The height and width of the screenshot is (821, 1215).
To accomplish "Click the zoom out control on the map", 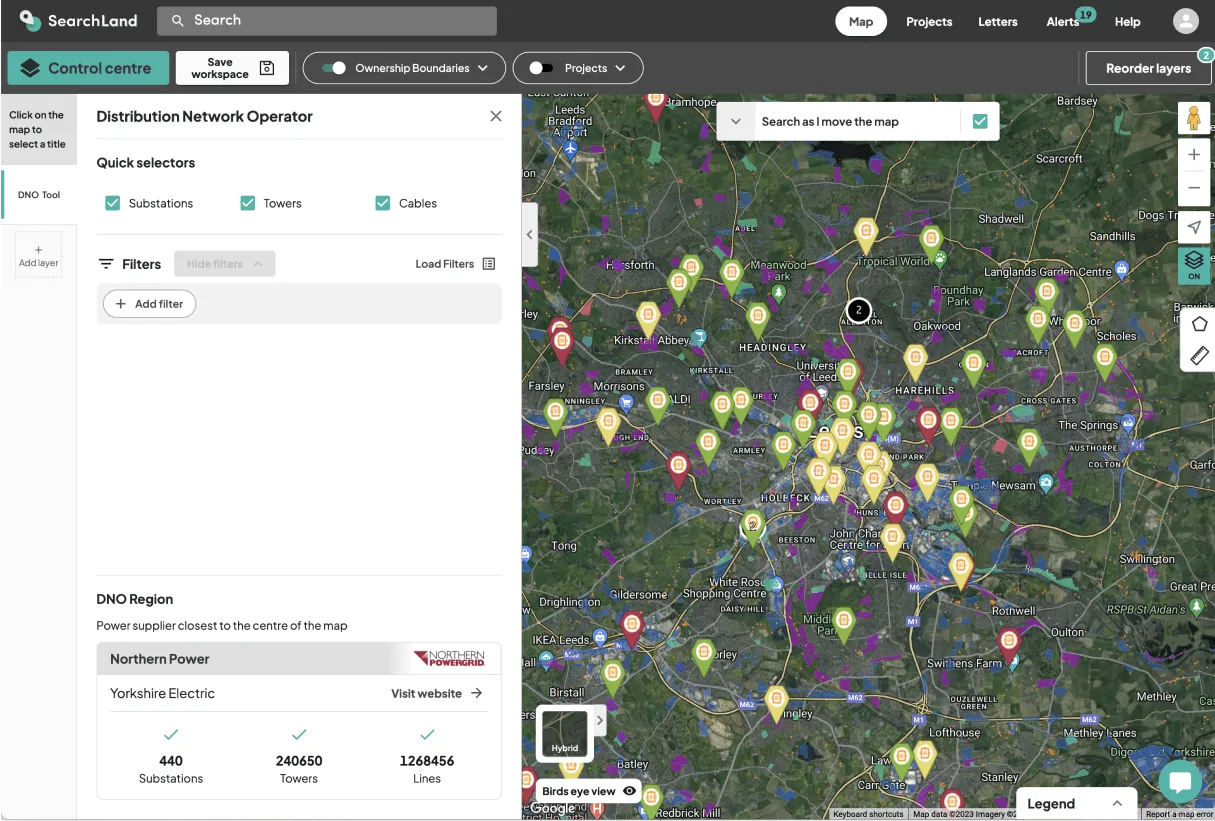I will point(1193,187).
